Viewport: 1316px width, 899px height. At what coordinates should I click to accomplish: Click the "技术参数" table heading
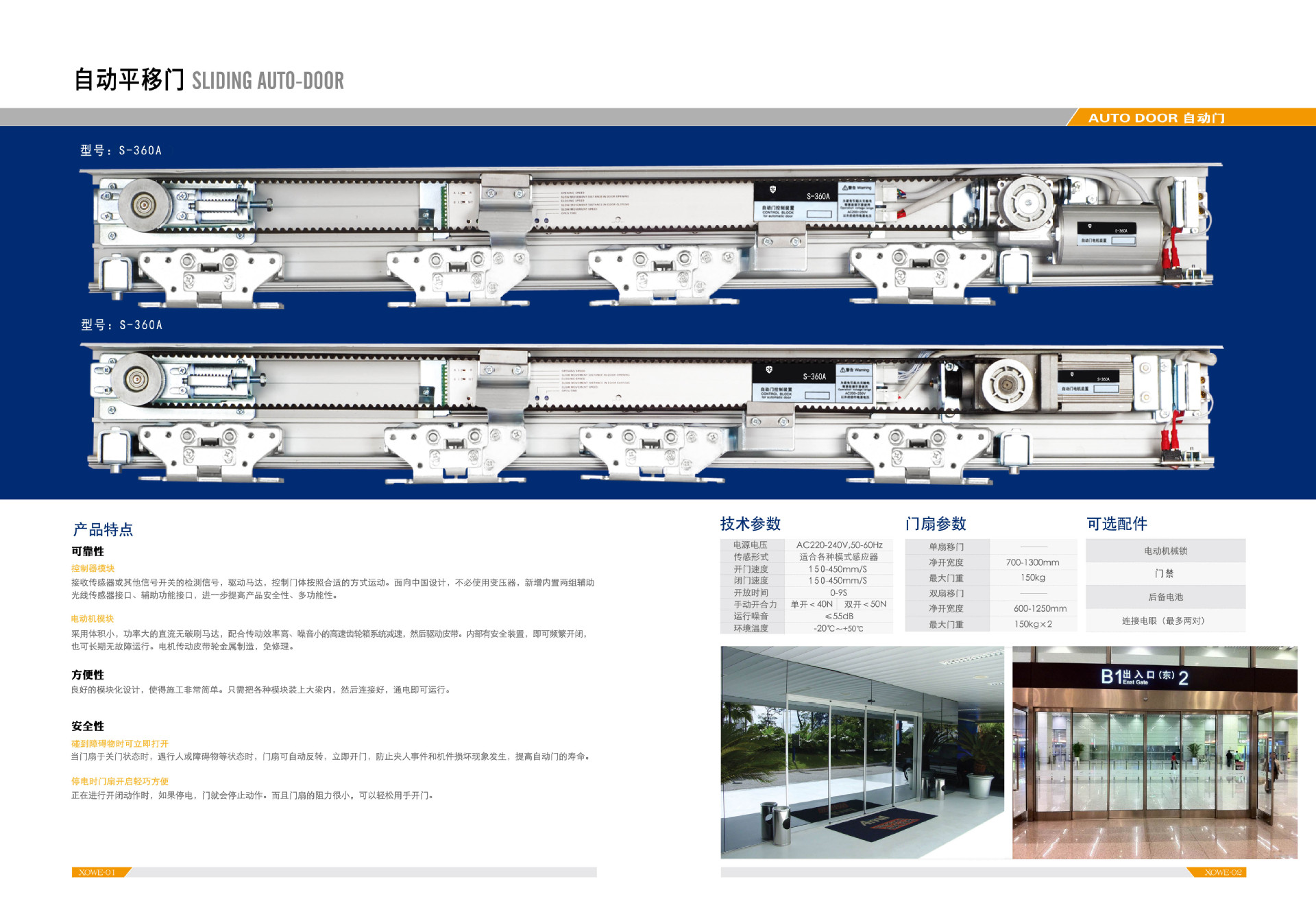[751, 524]
